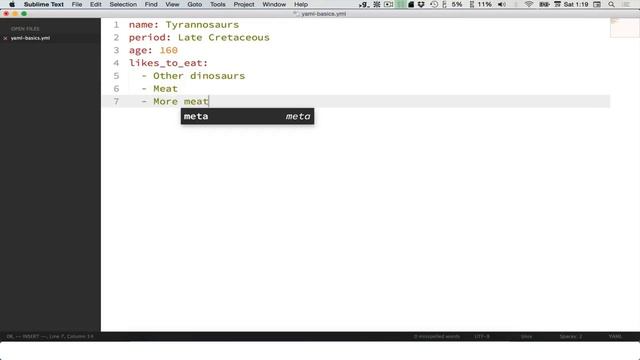Click the misspelled words status entry
Image resolution: width=640 pixels, height=360 pixels.
pos(437,336)
